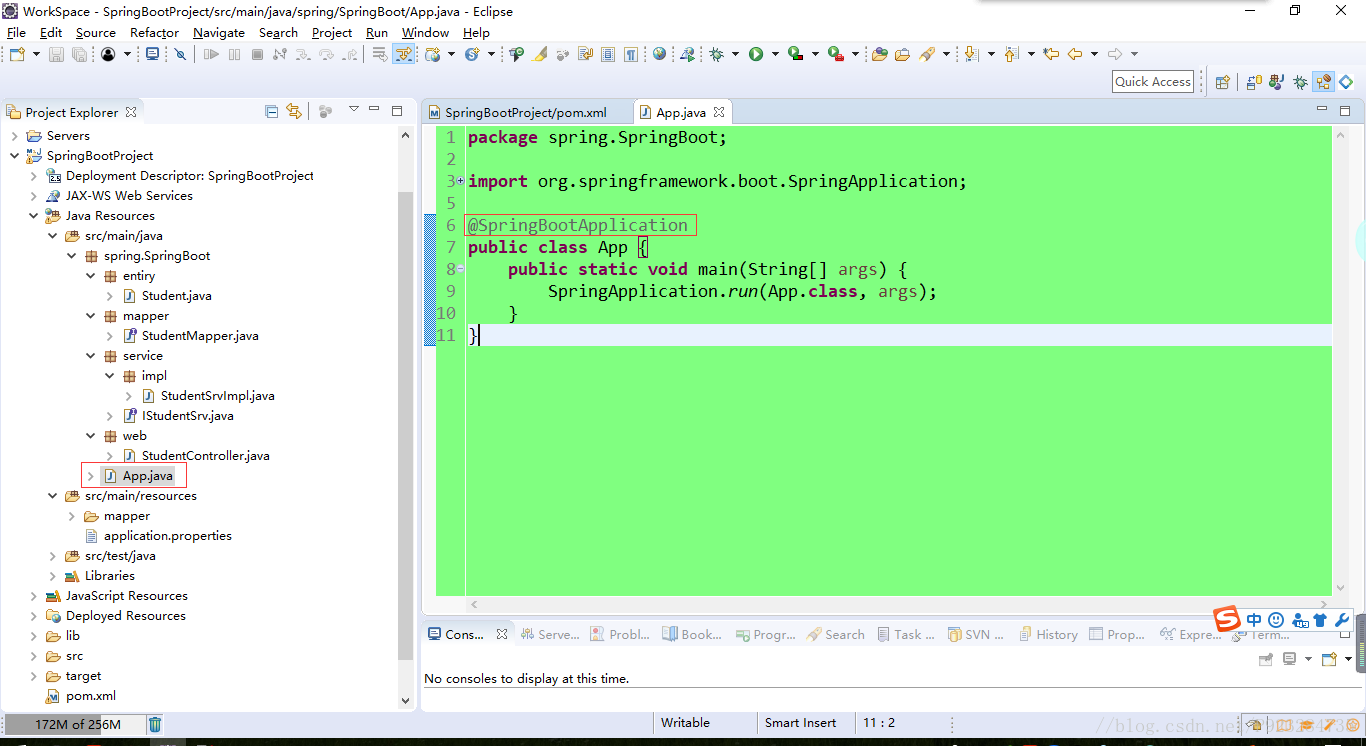Click the garbage collector trash icon
The height and width of the screenshot is (746, 1366).
click(x=155, y=724)
